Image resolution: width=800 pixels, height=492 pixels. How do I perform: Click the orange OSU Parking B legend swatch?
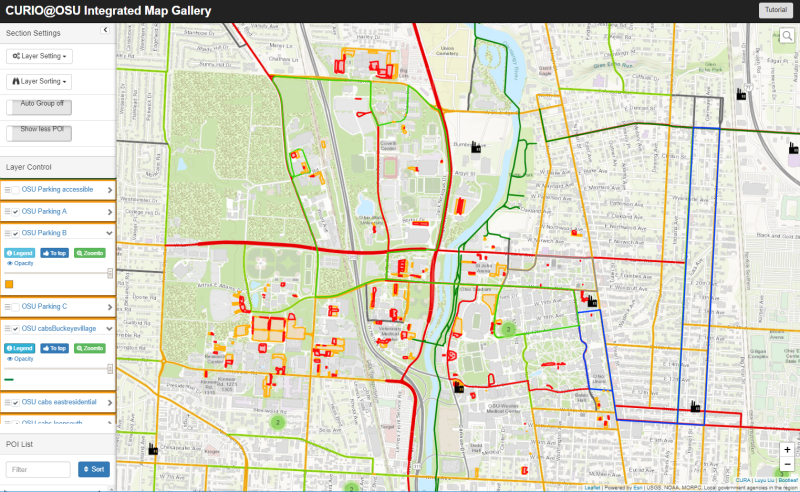pos(9,284)
